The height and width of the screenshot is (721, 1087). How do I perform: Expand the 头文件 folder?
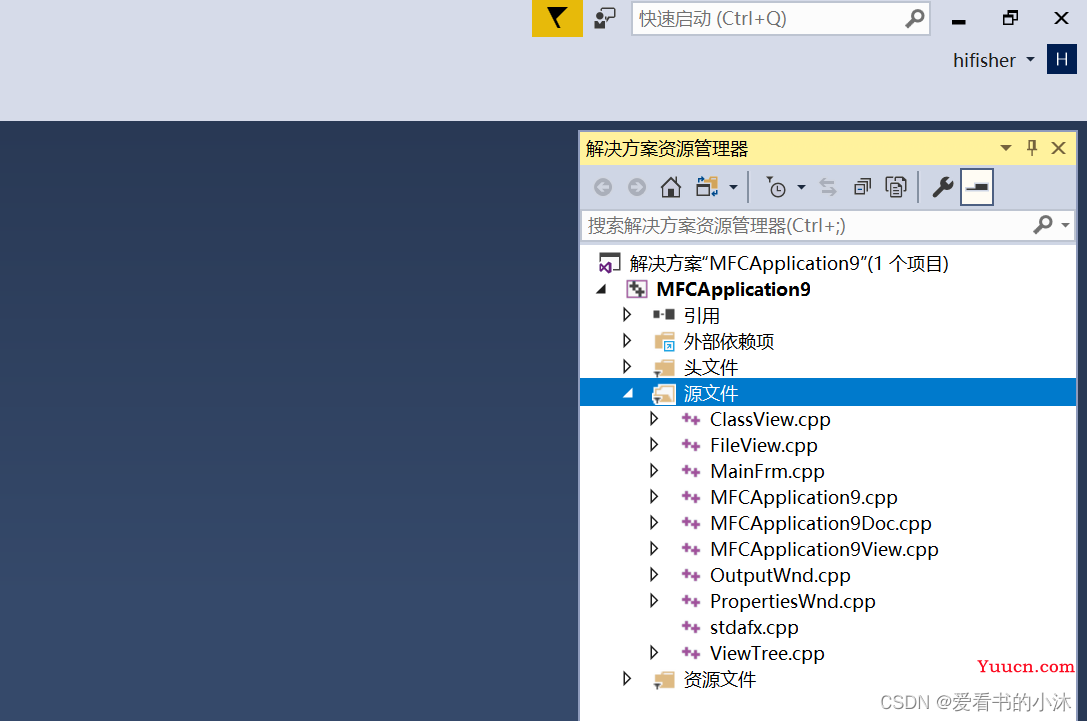tap(627, 367)
